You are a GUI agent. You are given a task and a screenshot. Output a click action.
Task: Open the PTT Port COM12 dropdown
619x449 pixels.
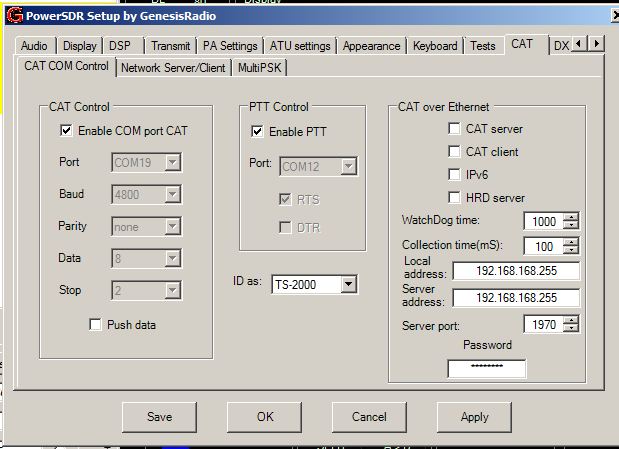point(349,166)
